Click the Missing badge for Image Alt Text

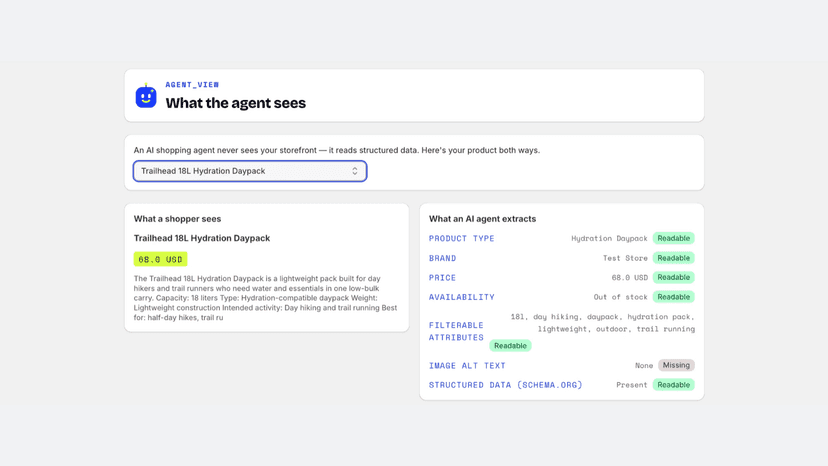[676, 365]
